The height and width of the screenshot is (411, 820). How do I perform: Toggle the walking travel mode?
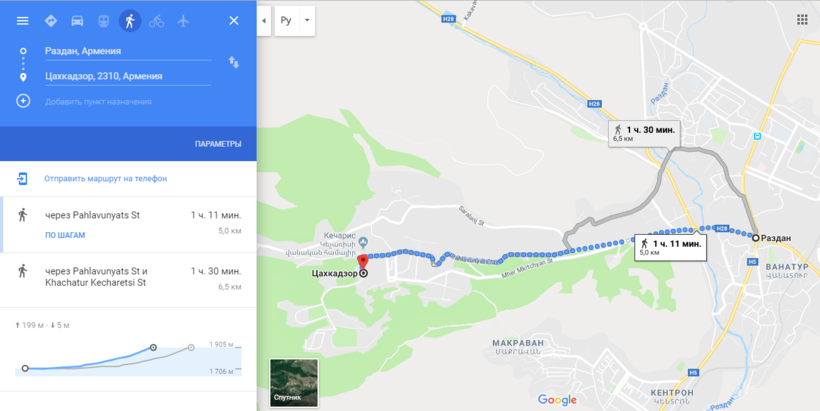(130, 21)
